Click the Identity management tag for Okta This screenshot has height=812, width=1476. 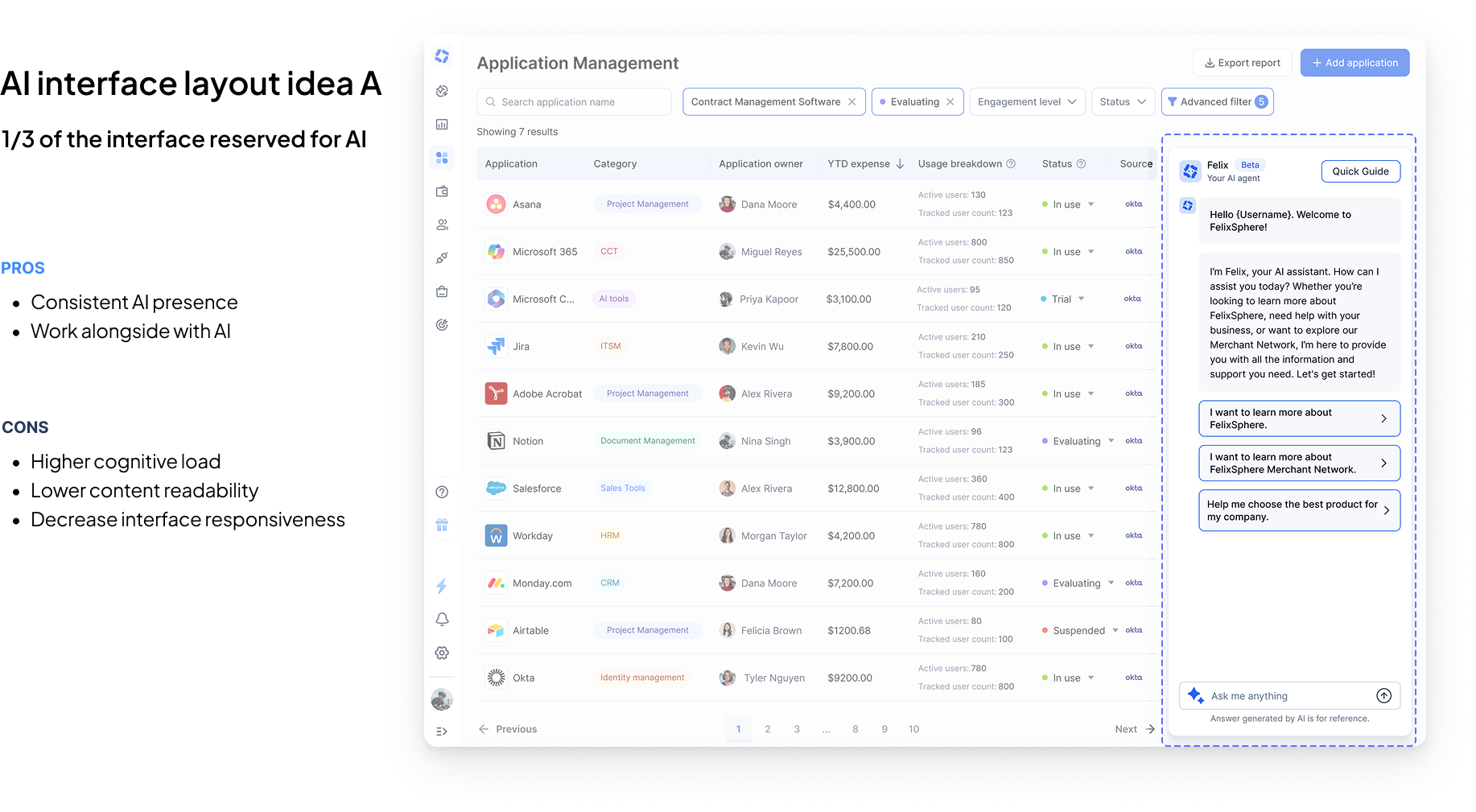click(x=642, y=678)
